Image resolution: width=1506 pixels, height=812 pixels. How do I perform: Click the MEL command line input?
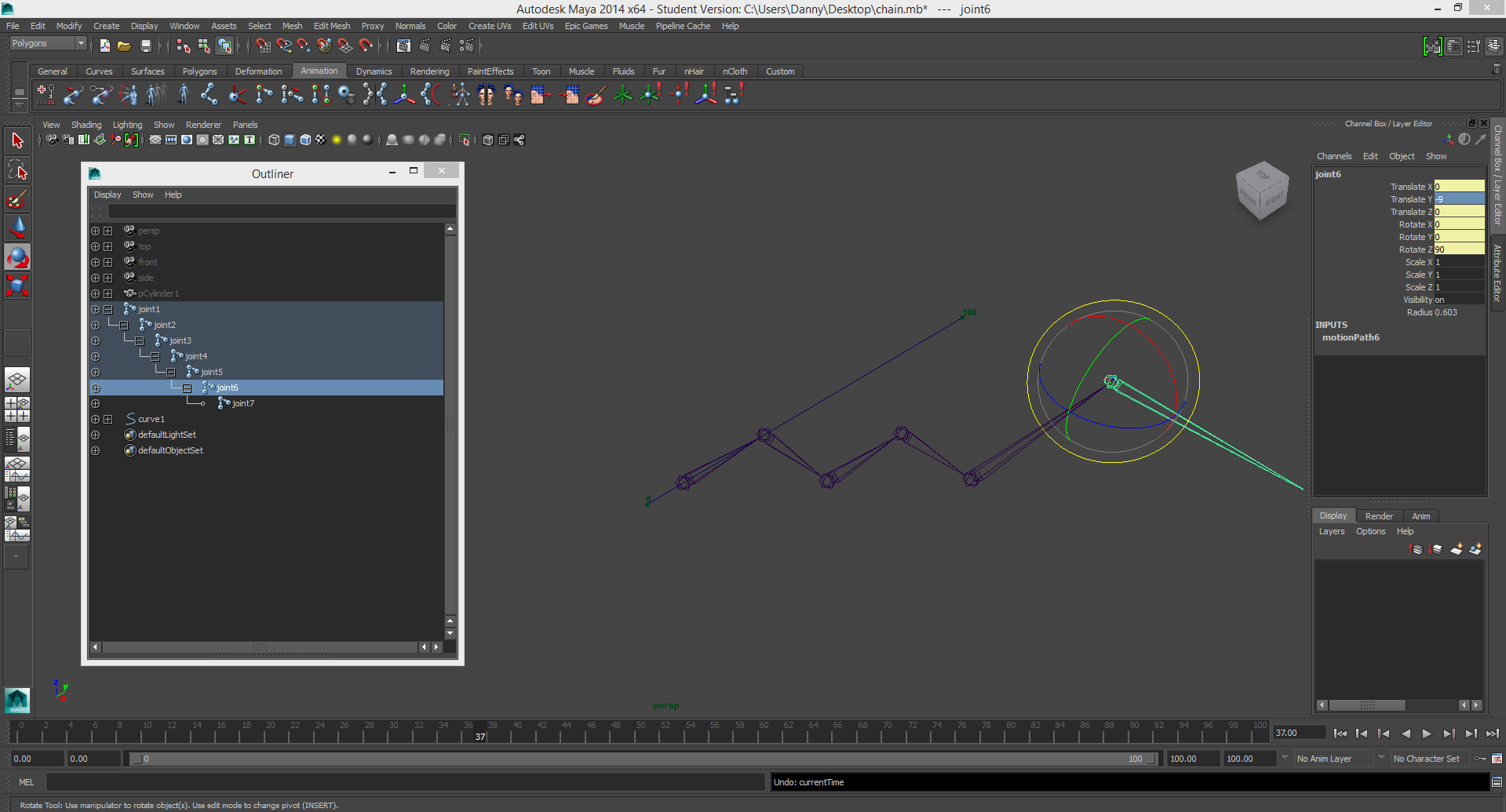coord(406,782)
